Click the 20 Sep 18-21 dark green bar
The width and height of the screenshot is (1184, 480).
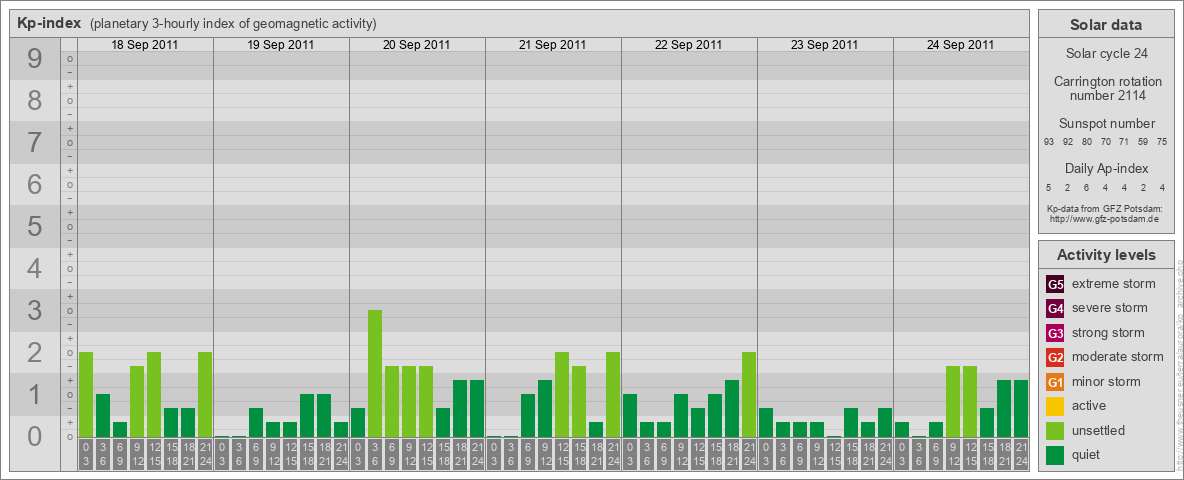(x=460, y=408)
